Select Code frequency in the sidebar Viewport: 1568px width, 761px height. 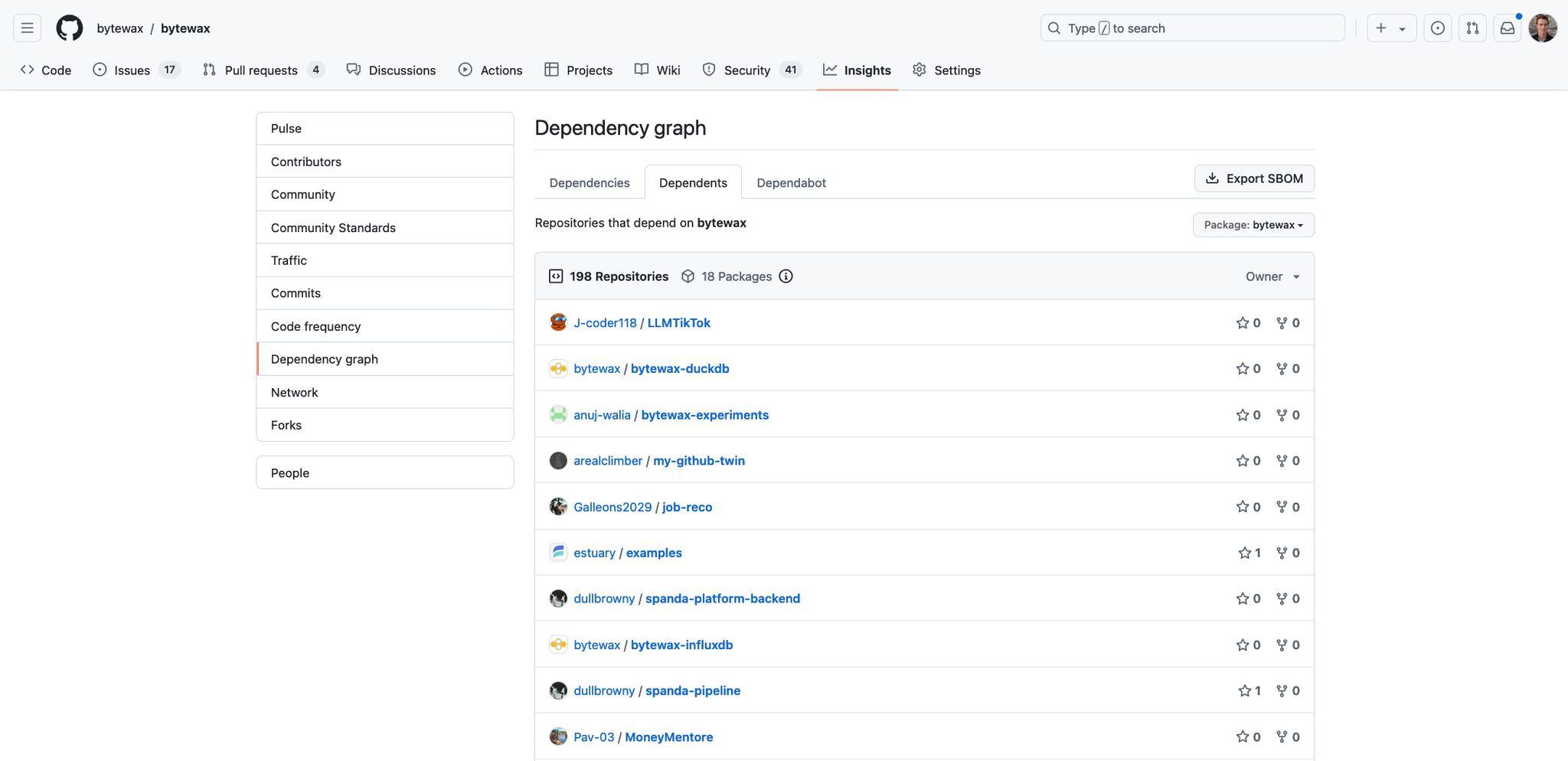[385, 326]
